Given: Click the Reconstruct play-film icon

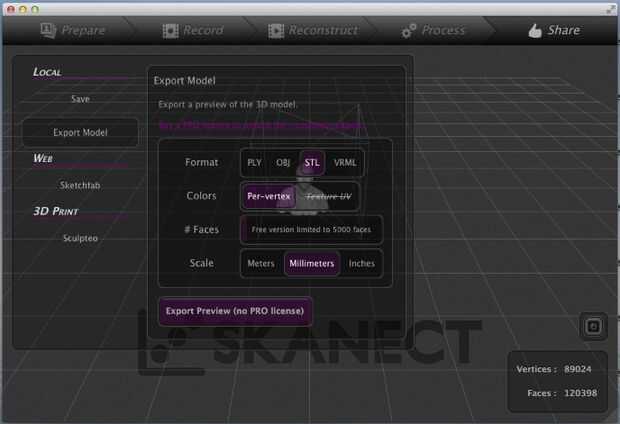Looking at the screenshot, I should click(x=276, y=31).
